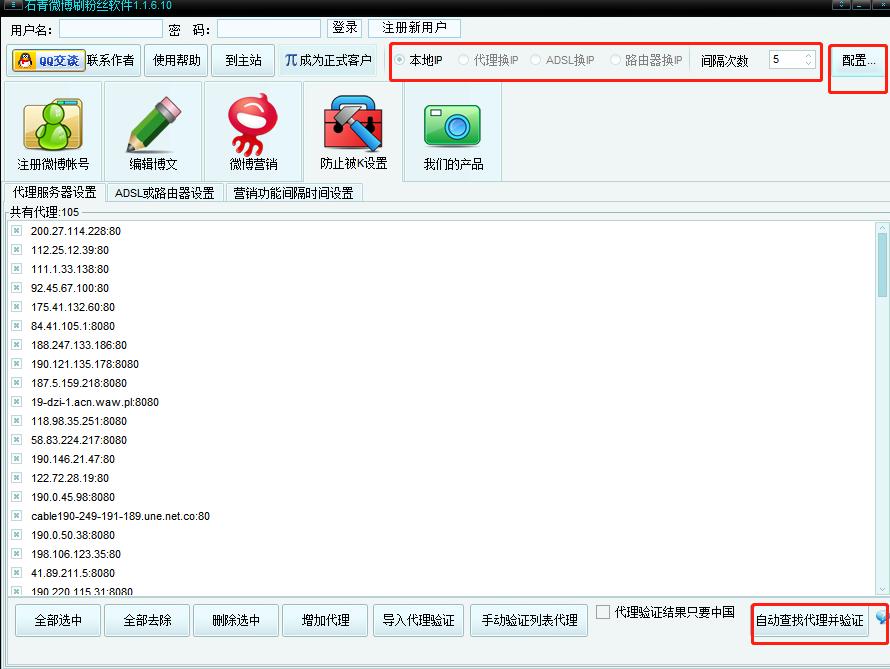Viewport: 890px width, 669px height.
Task: Decrease the 间隔次数 spinner value
Action: point(808,64)
